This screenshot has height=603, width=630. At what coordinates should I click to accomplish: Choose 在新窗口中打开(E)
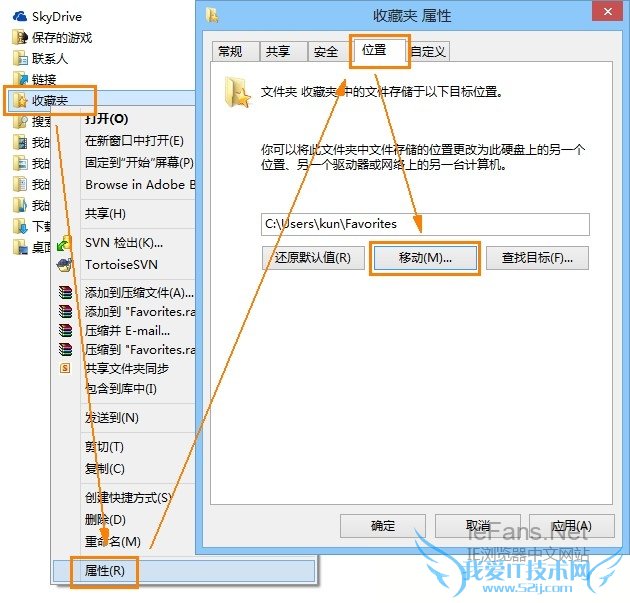coord(134,141)
